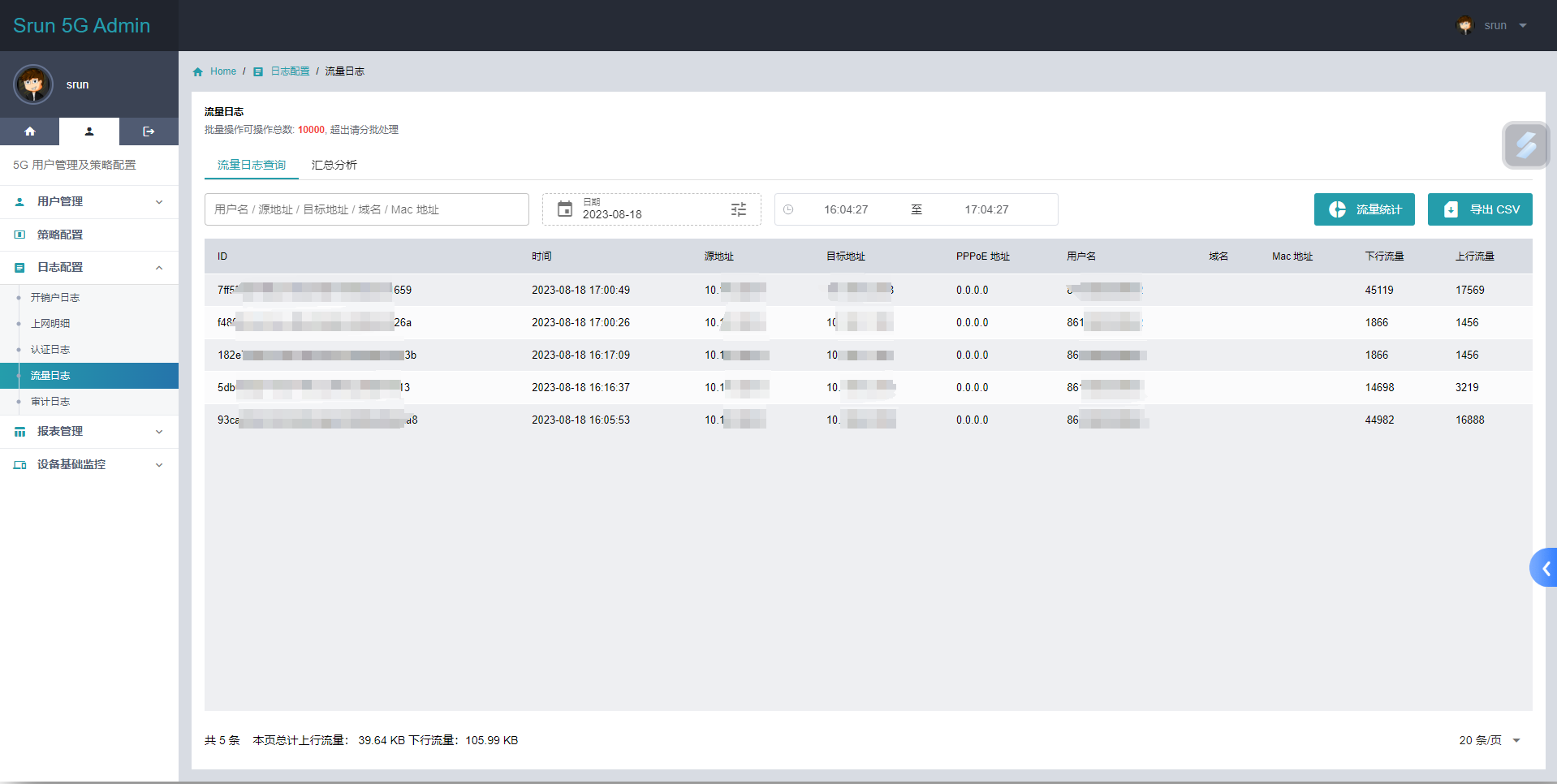Image resolution: width=1557 pixels, height=784 pixels.
Task: Click the 用户名 column header
Action: click(x=1081, y=256)
